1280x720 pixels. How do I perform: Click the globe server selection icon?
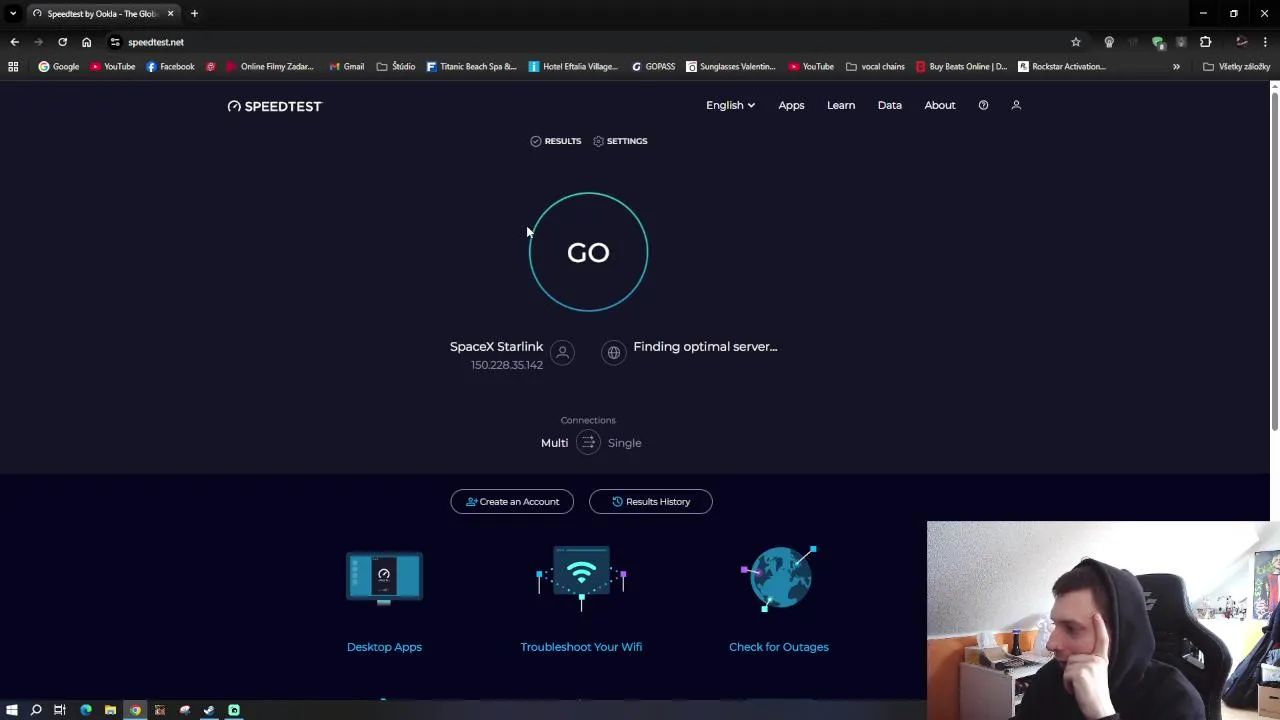[x=614, y=352]
